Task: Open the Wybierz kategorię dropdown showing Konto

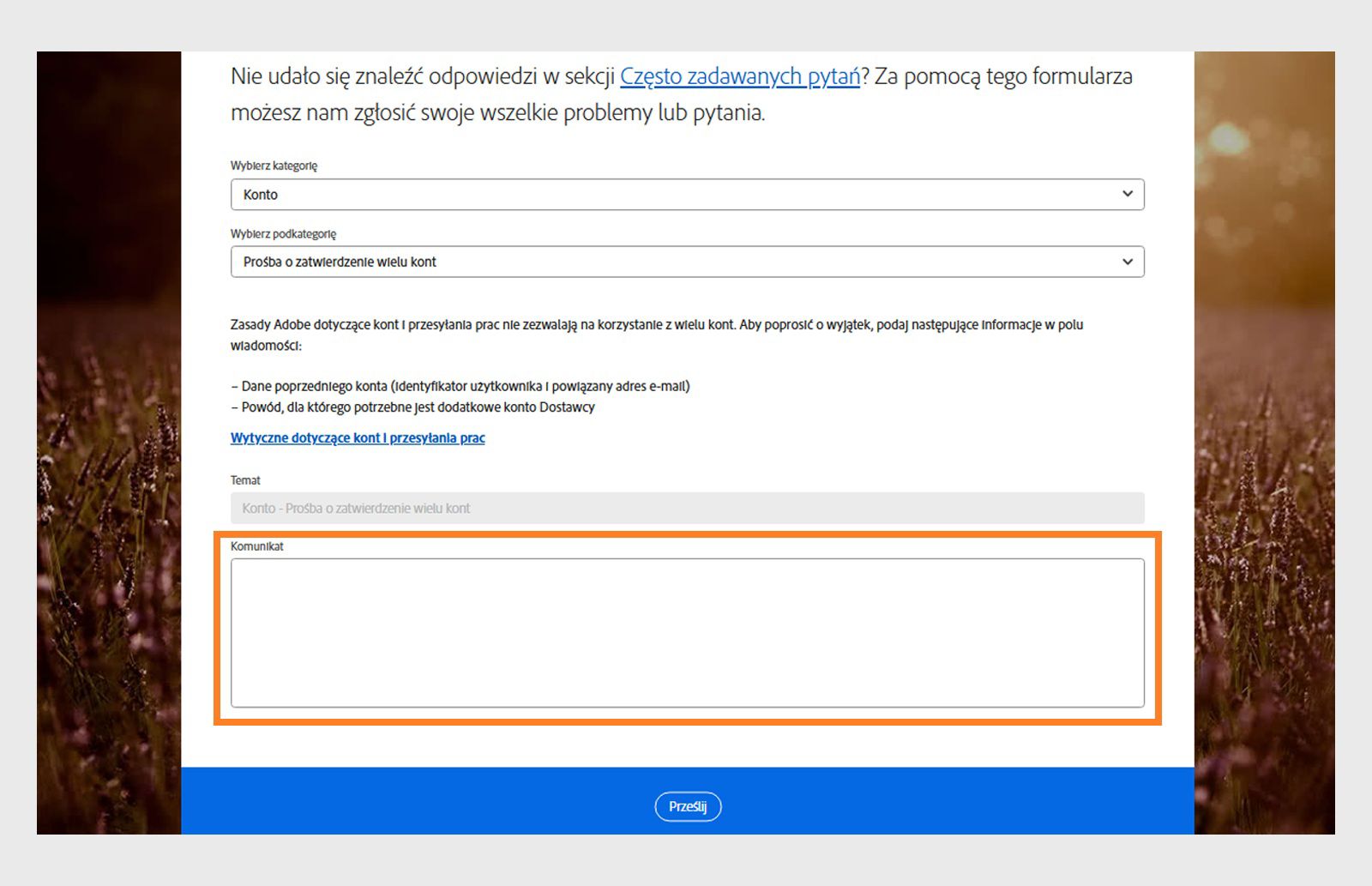Action: point(687,195)
